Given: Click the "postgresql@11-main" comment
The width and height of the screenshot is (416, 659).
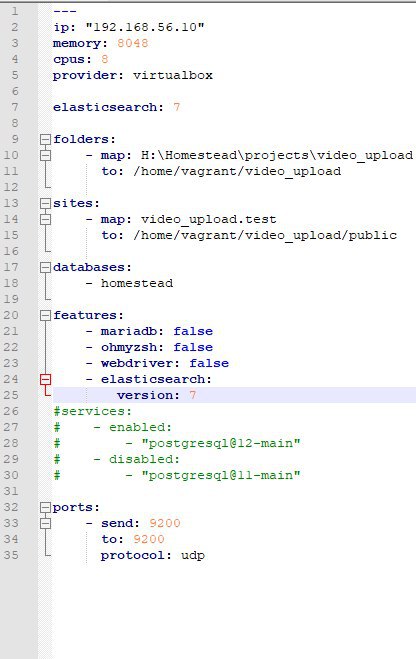Looking at the screenshot, I should [221, 475].
